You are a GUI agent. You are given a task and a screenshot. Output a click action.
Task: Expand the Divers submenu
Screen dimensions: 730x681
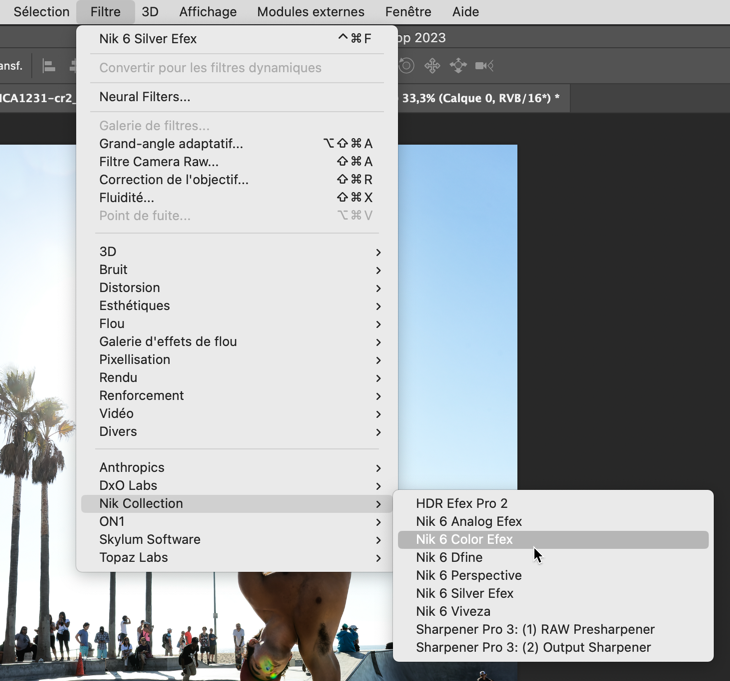(237, 432)
